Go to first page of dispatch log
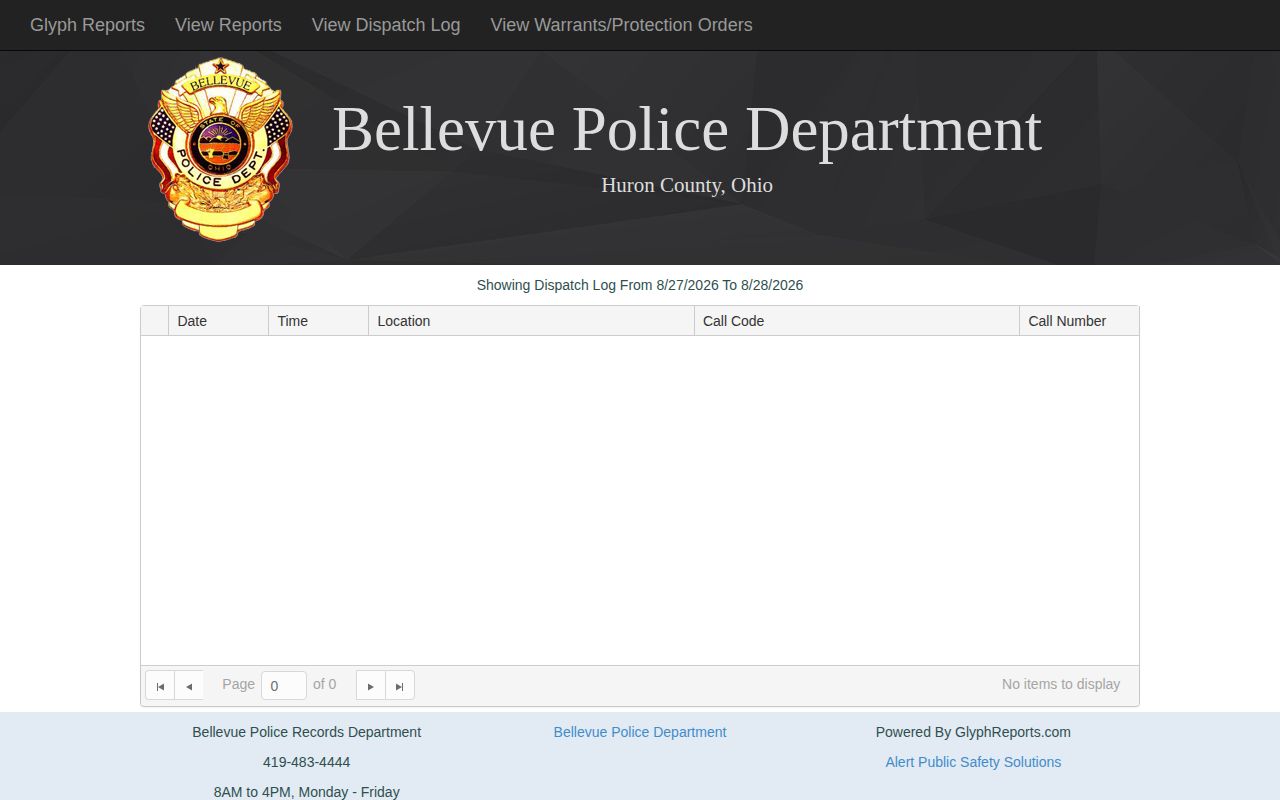 click(160, 685)
